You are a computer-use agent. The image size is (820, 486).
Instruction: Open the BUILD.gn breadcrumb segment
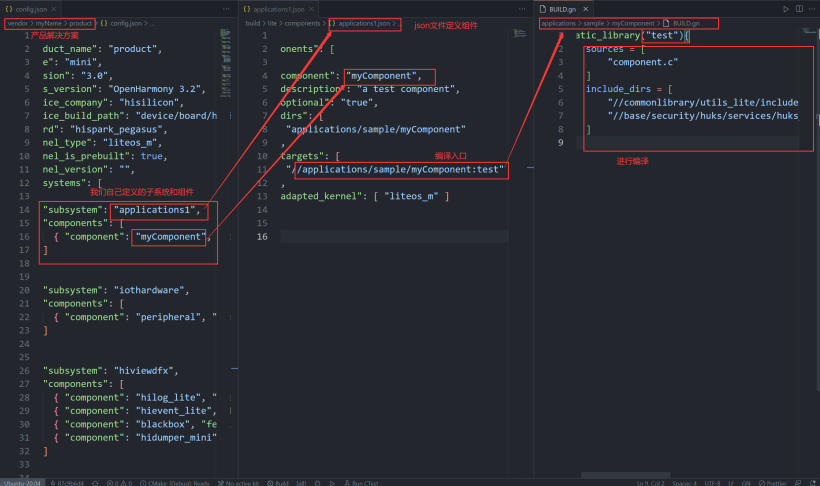pyautogui.click(x=681, y=24)
